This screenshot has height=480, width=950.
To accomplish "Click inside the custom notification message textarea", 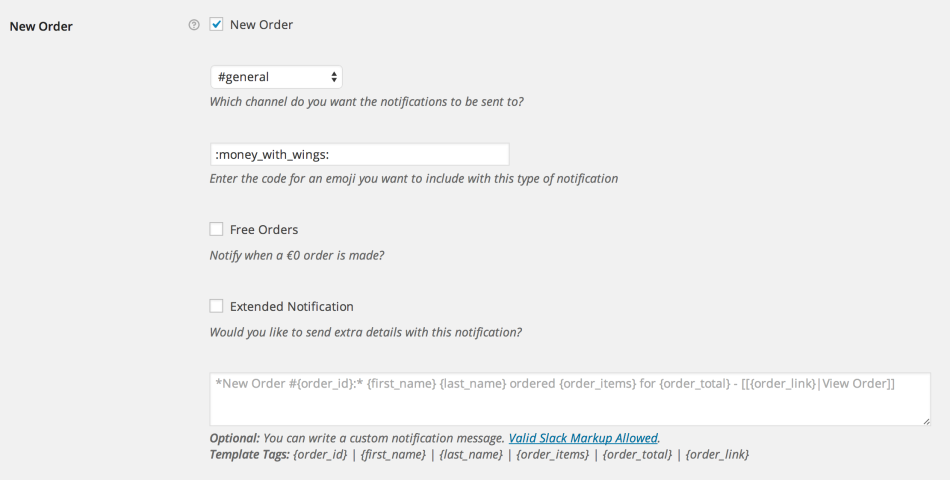I will tap(569, 399).
